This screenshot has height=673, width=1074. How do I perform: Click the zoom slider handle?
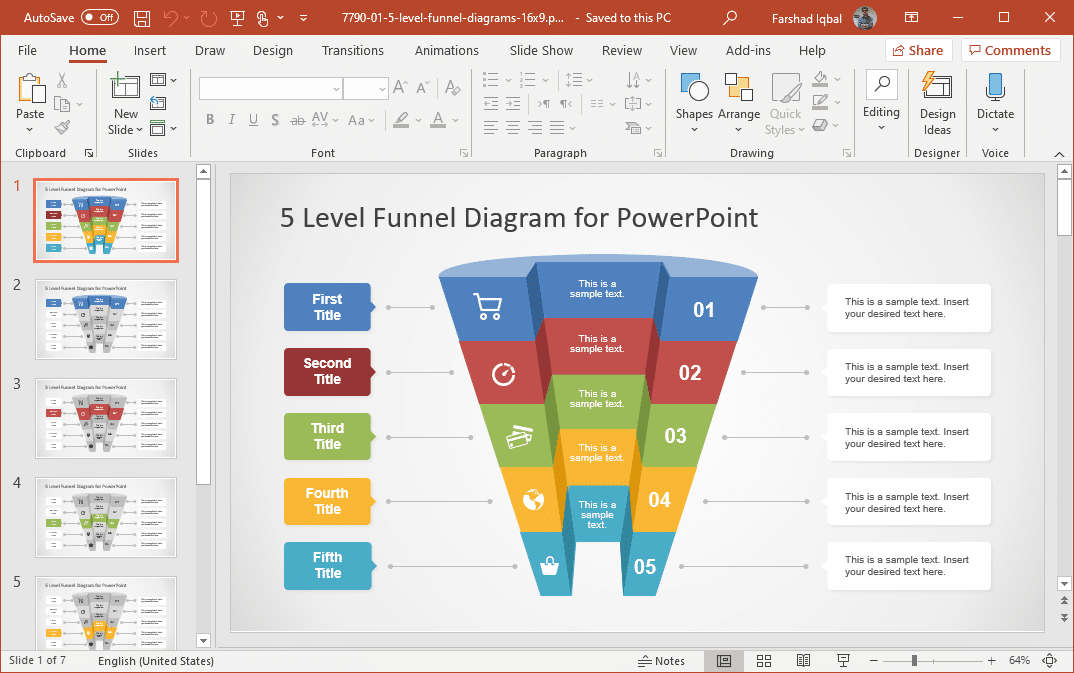pos(913,661)
